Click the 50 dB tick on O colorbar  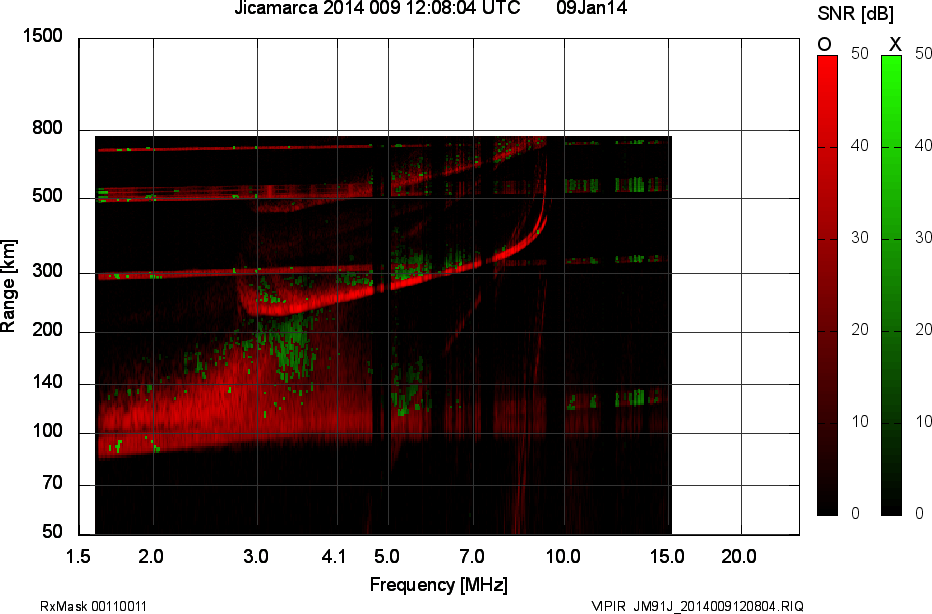(x=860, y=53)
